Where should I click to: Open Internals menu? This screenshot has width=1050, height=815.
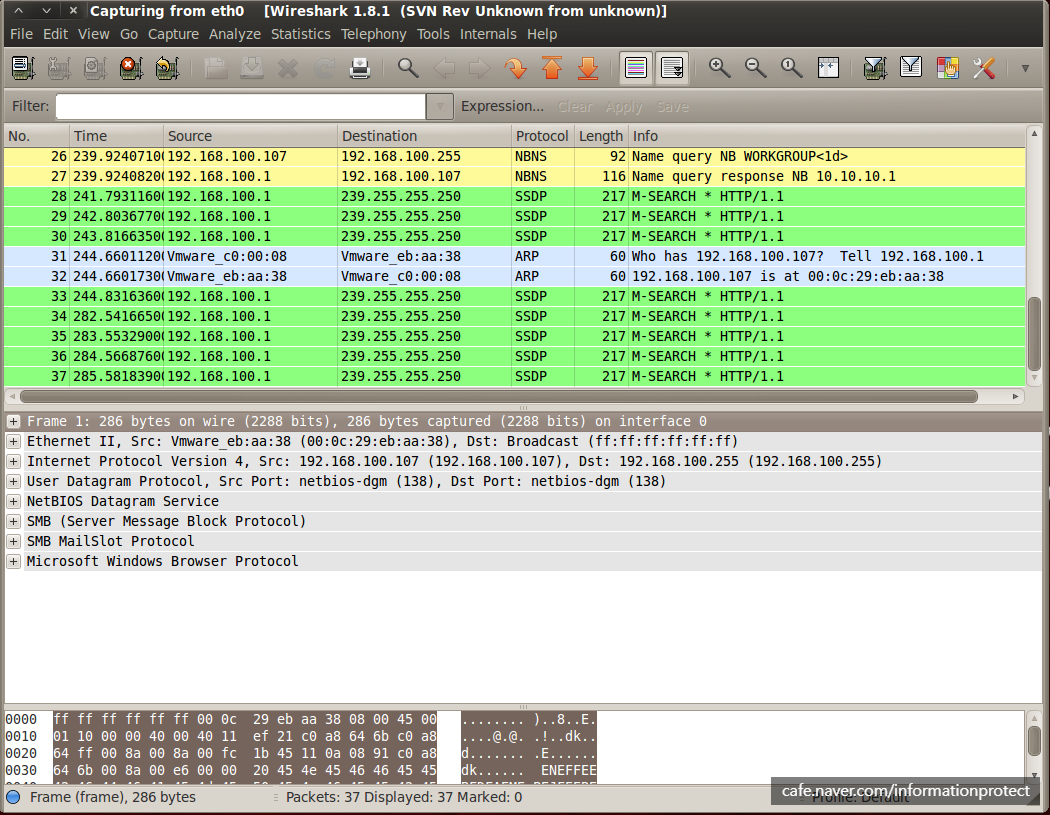pyautogui.click(x=488, y=34)
